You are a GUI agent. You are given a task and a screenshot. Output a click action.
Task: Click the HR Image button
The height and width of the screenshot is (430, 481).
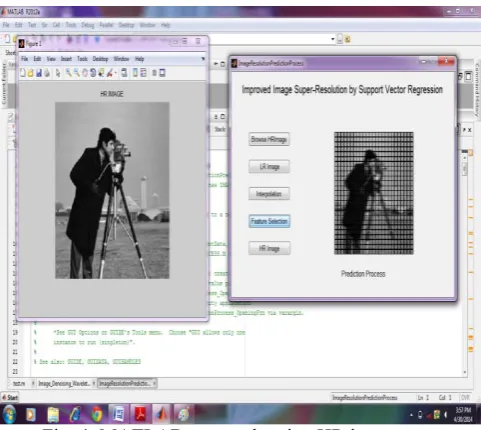[x=269, y=248]
